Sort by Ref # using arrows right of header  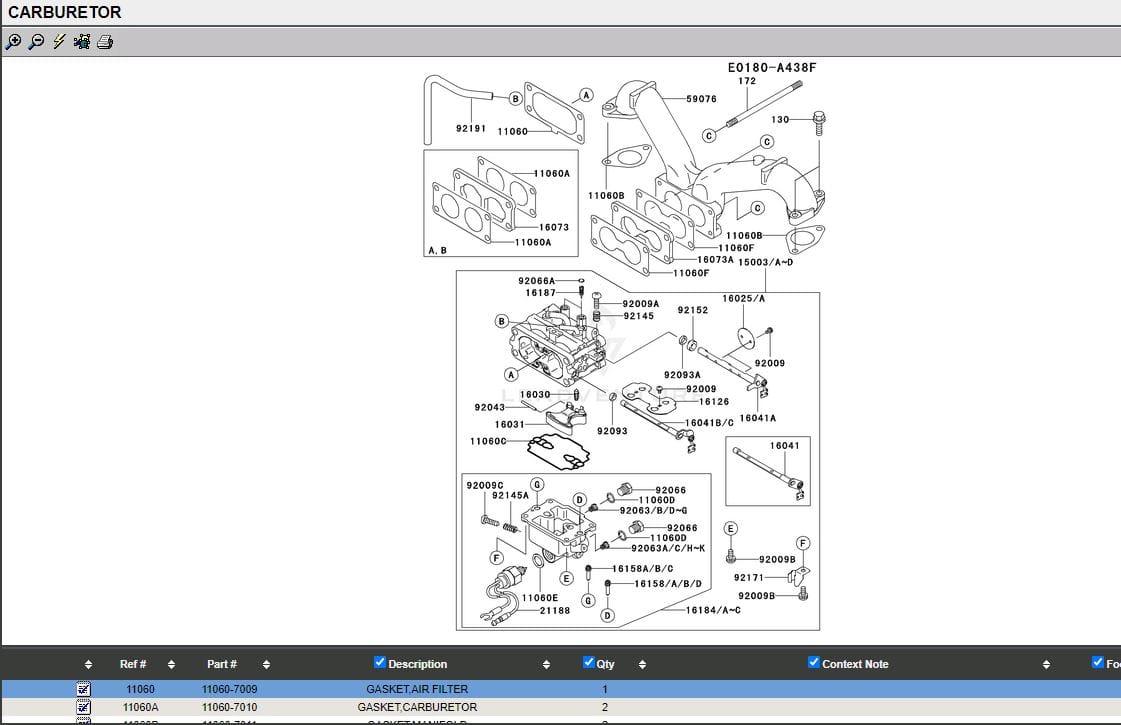[171, 664]
